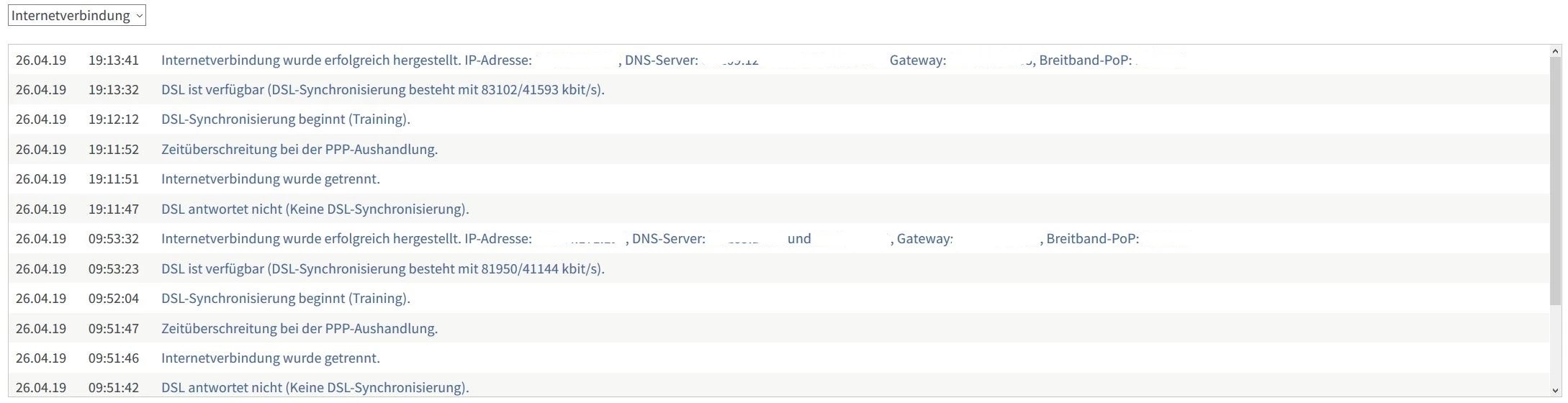Click the timestamp 09:53:23
The width and height of the screenshot is (1568, 403).
tap(114, 268)
